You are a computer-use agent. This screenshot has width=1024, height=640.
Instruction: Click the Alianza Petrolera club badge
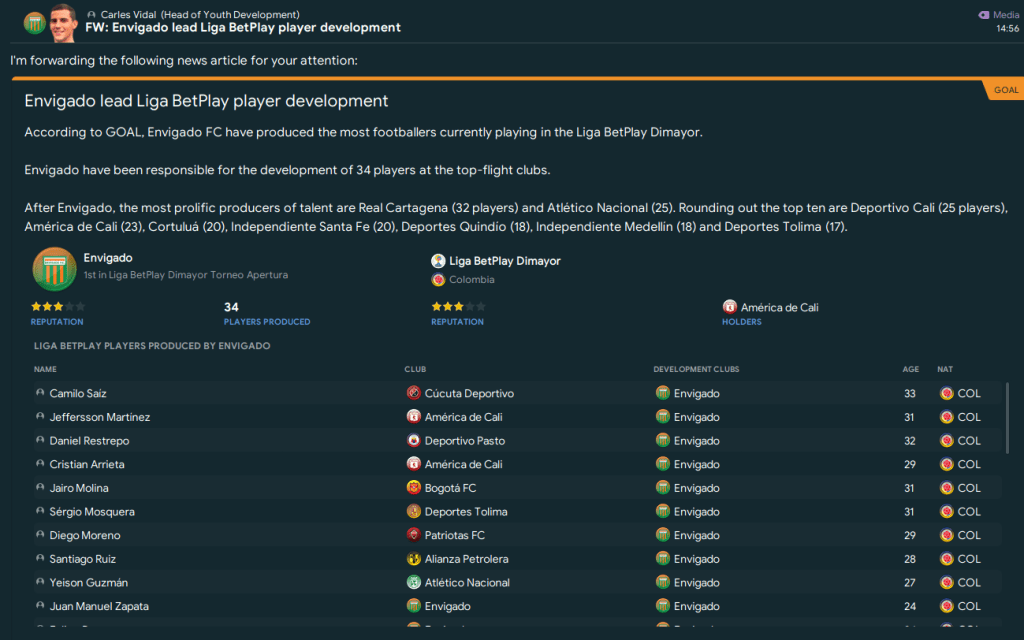tap(414, 559)
